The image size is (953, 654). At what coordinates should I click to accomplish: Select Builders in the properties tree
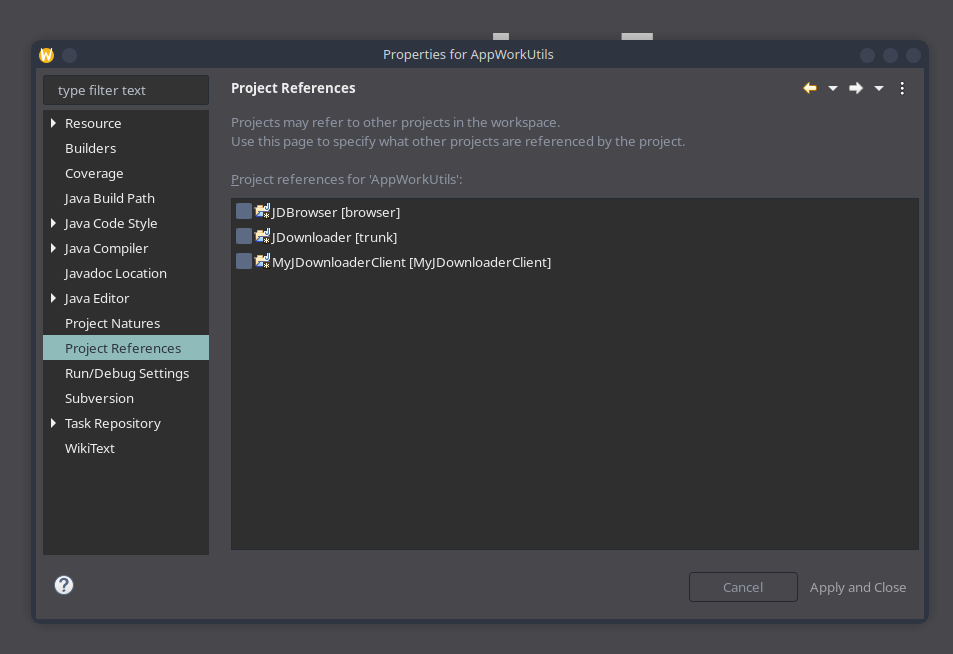[91, 148]
